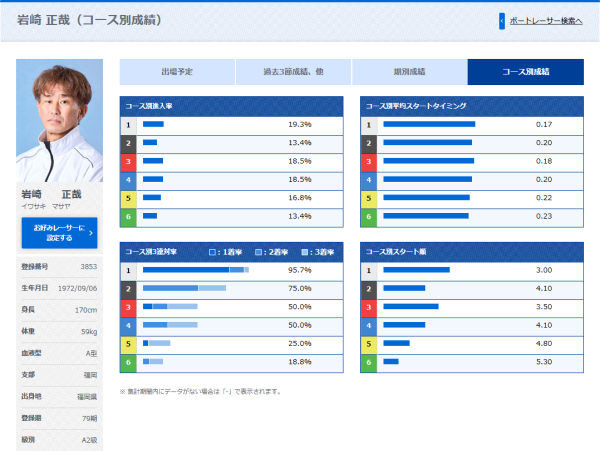The width and height of the screenshot is (600, 451).
Task: Follow the ボートレーサー検索へ link
Action: point(546,21)
